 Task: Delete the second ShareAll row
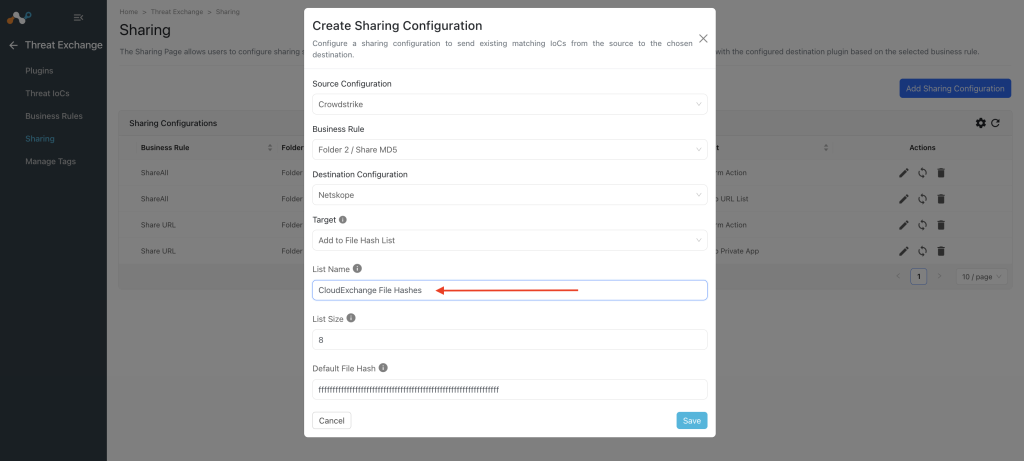pyautogui.click(x=941, y=199)
